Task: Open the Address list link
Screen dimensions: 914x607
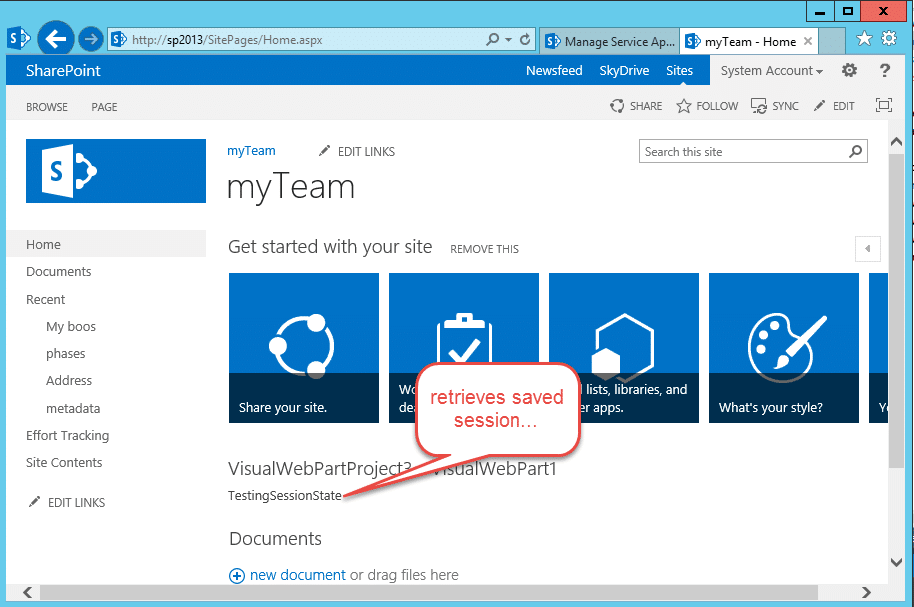Action: click(69, 380)
